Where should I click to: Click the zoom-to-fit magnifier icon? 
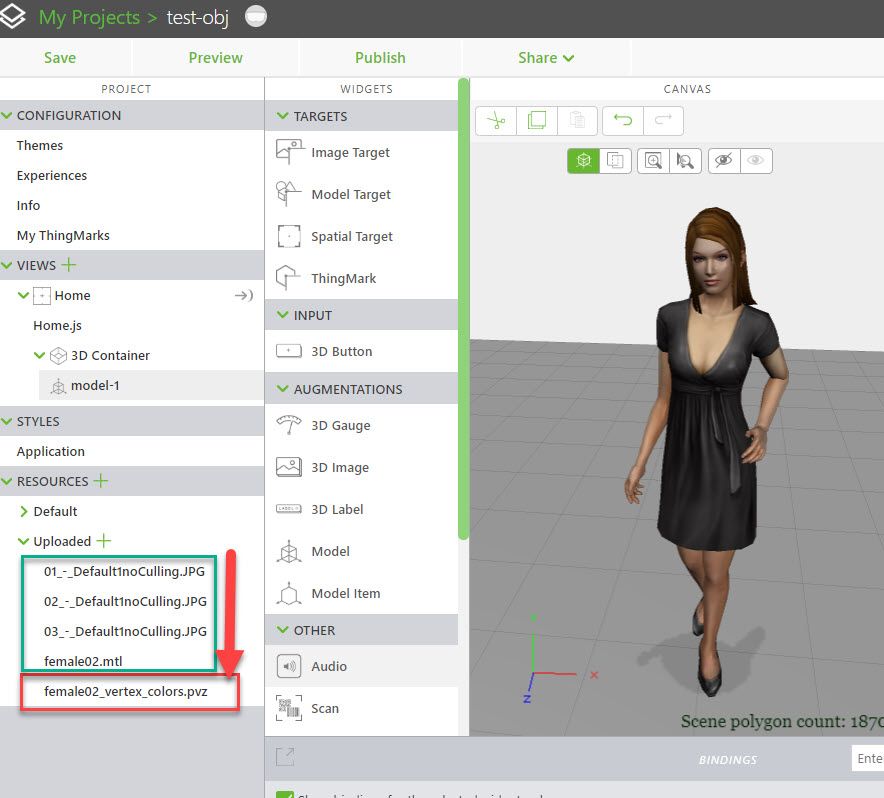653,161
